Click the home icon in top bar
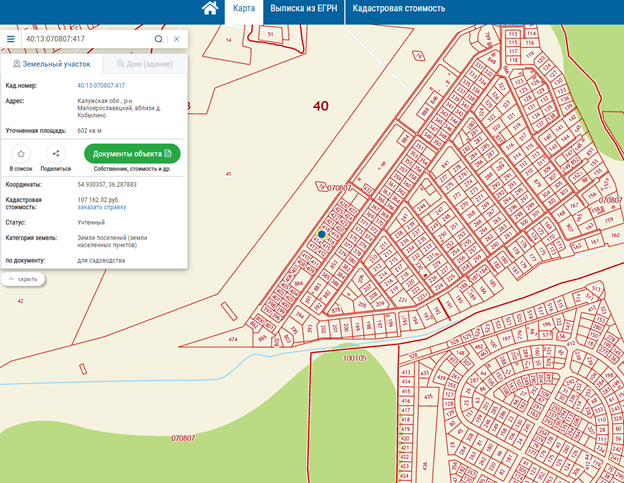This screenshot has width=624, height=483. coord(210,9)
